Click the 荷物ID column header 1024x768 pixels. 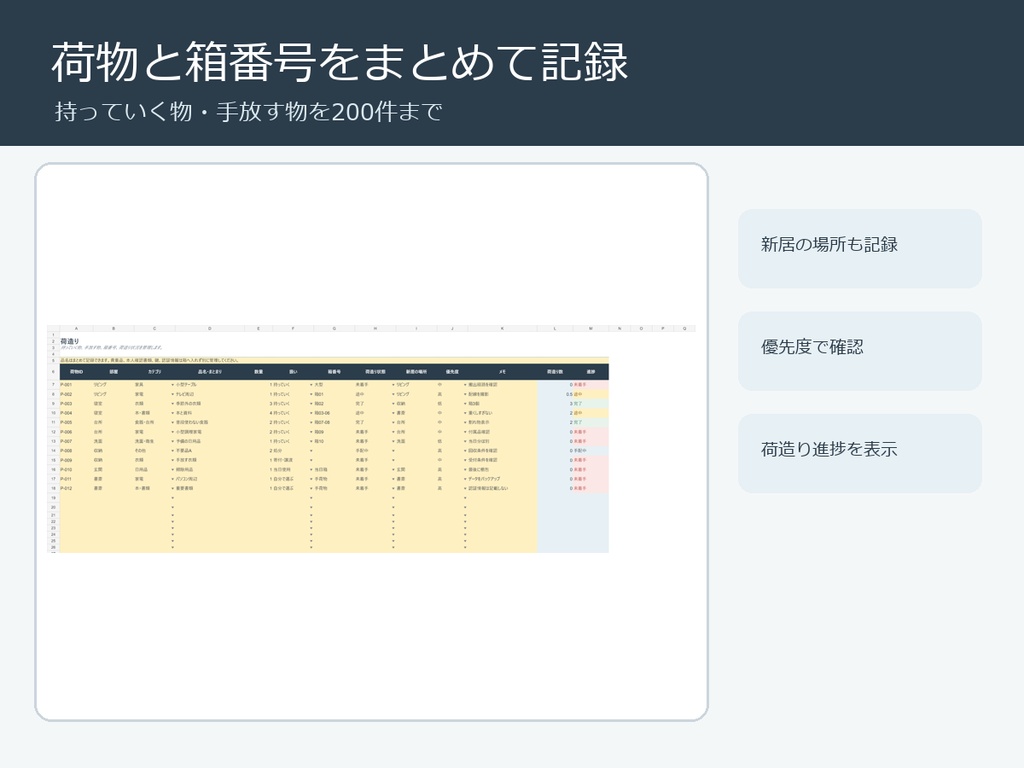pos(76,372)
